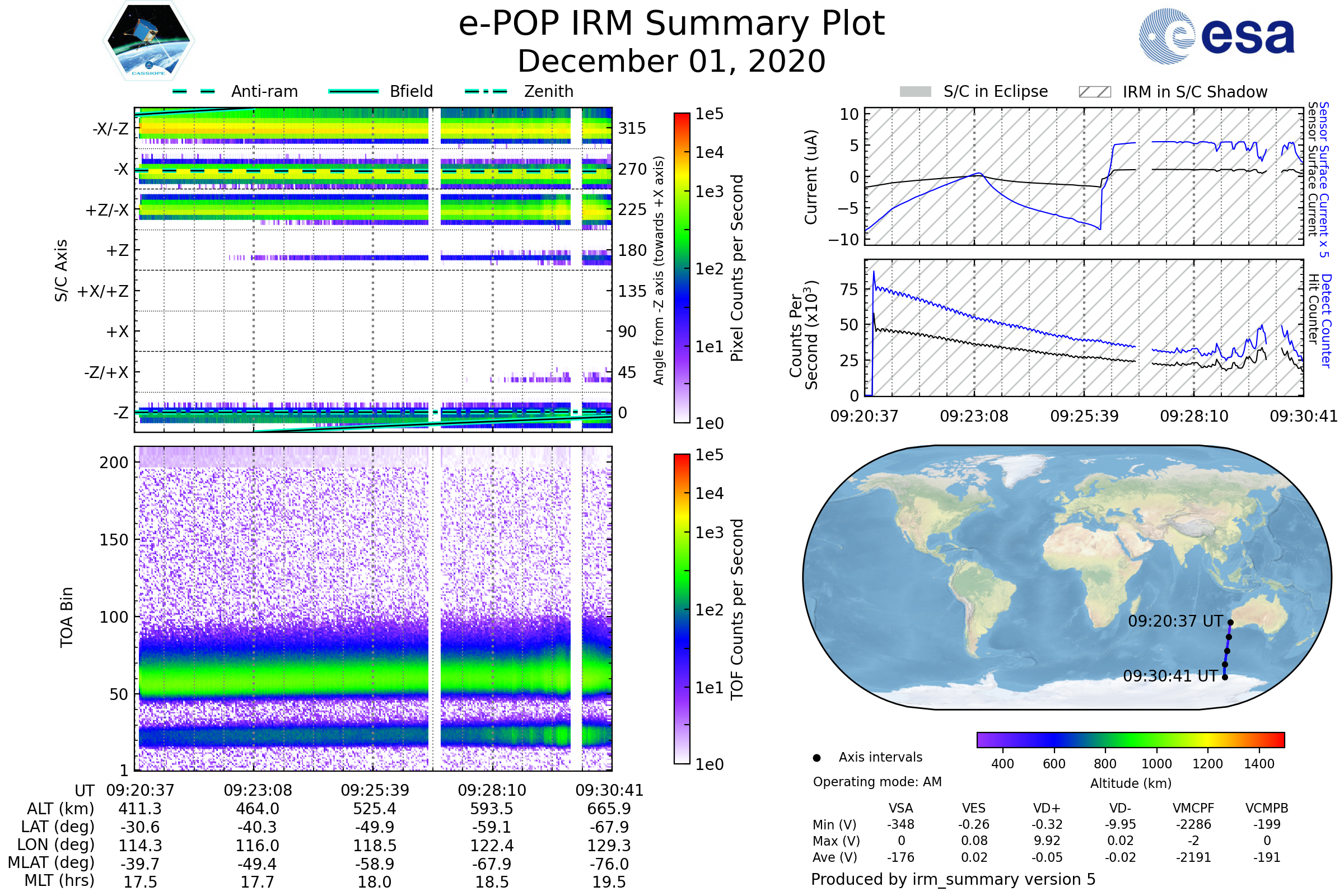This screenshot has height=896, width=1344.
Task: Click the IRM in S/C Shadow hatched swatch
Action: (1094, 92)
